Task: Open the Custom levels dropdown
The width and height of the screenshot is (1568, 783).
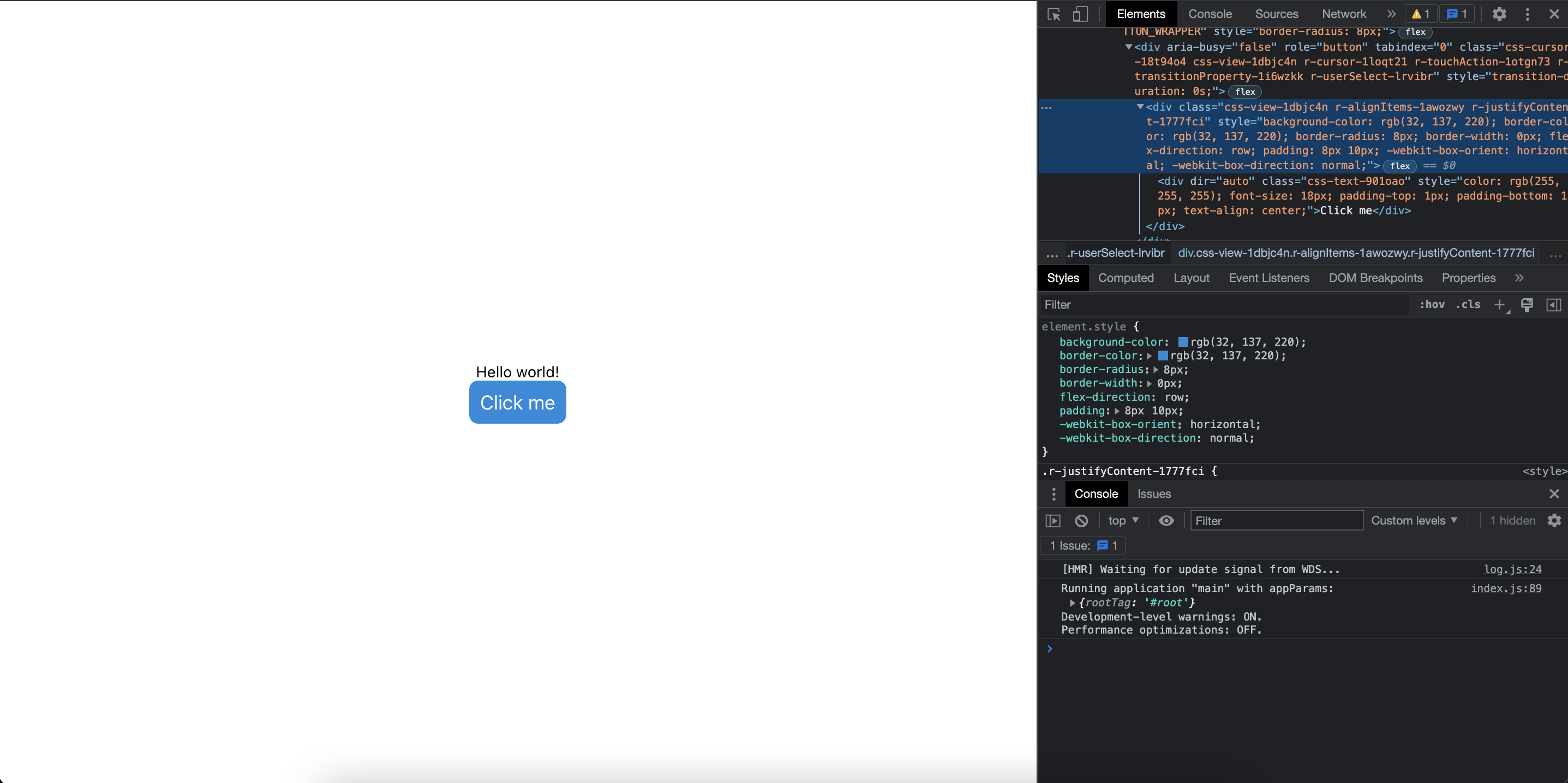Action: [x=1414, y=520]
